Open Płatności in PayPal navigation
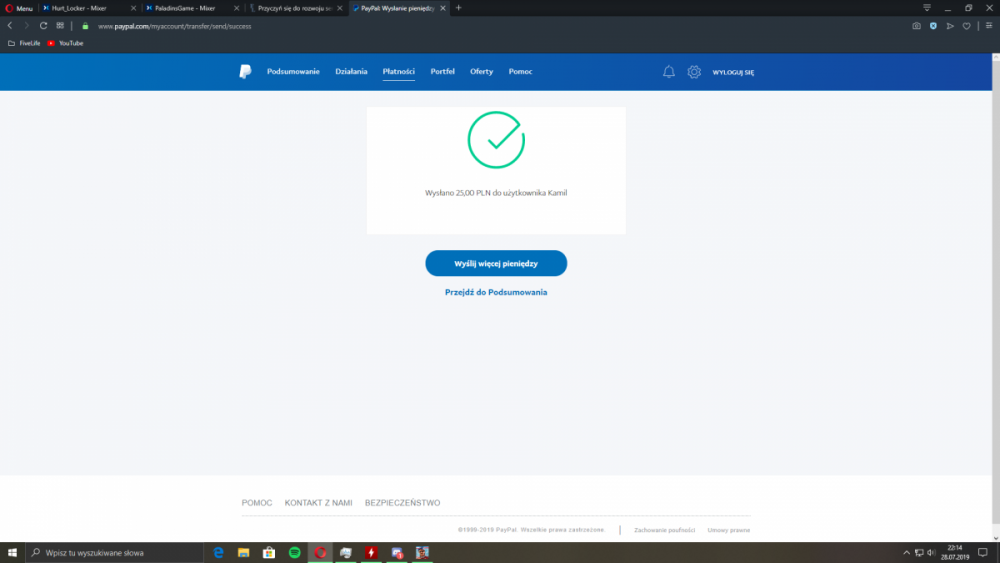Image resolution: width=1000 pixels, height=563 pixels. pyautogui.click(x=399, y=71)
